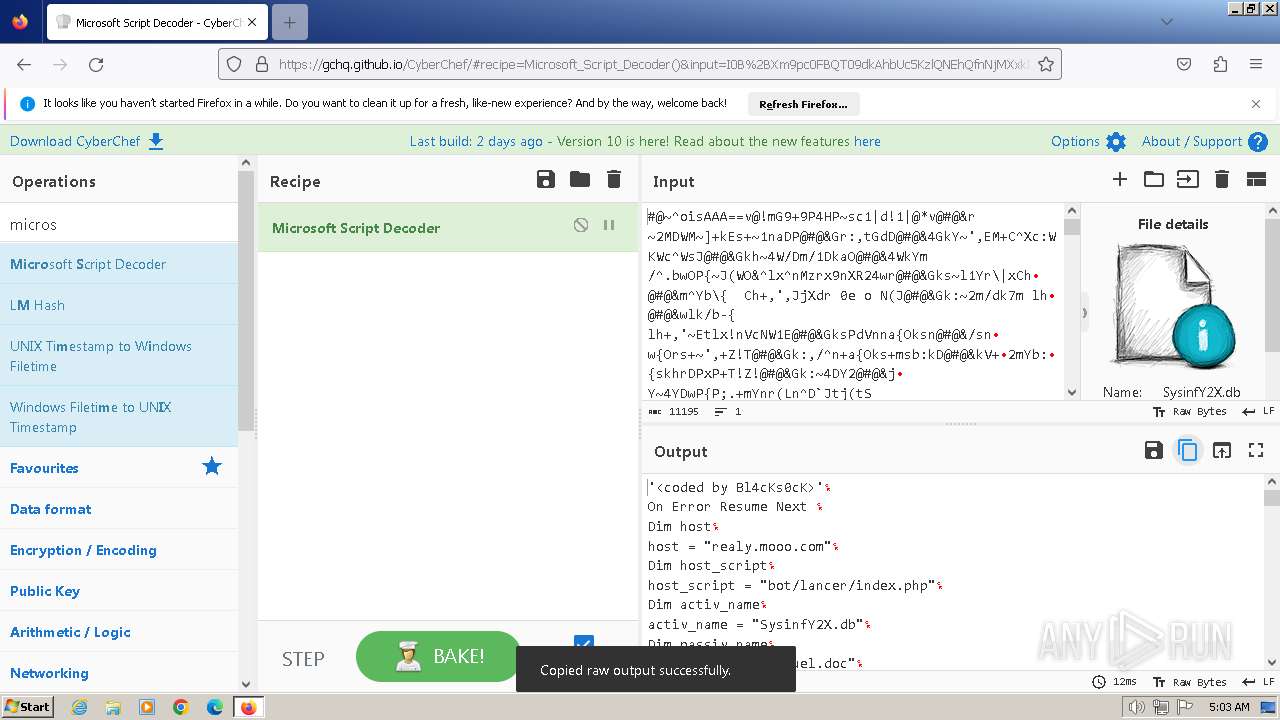Set a breakpoint on Microsoft Script Decoder
The image size is (1280, 720).
pyautogui.click(x=609, y=226)
